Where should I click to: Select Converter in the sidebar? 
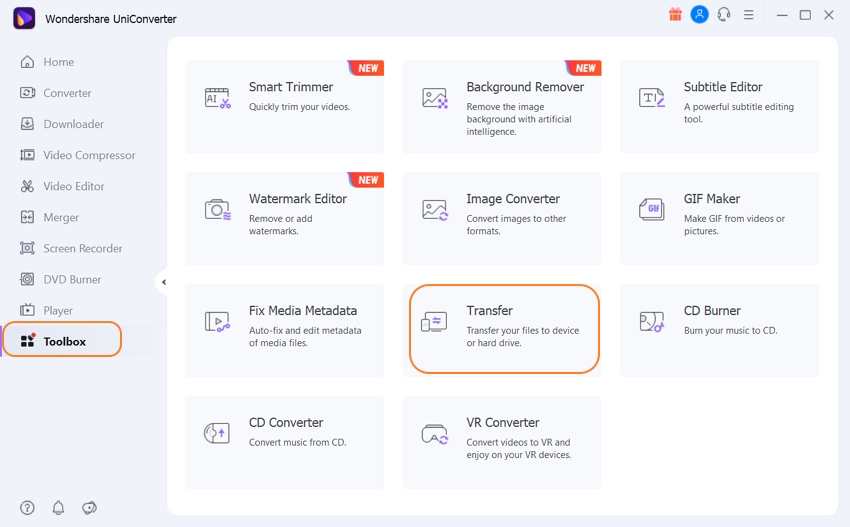point(67,93)
